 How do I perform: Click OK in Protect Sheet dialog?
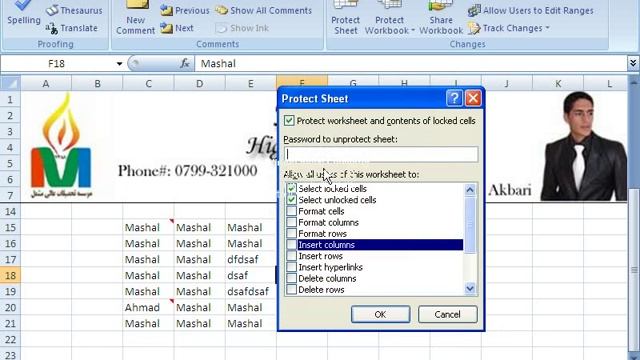380,314
